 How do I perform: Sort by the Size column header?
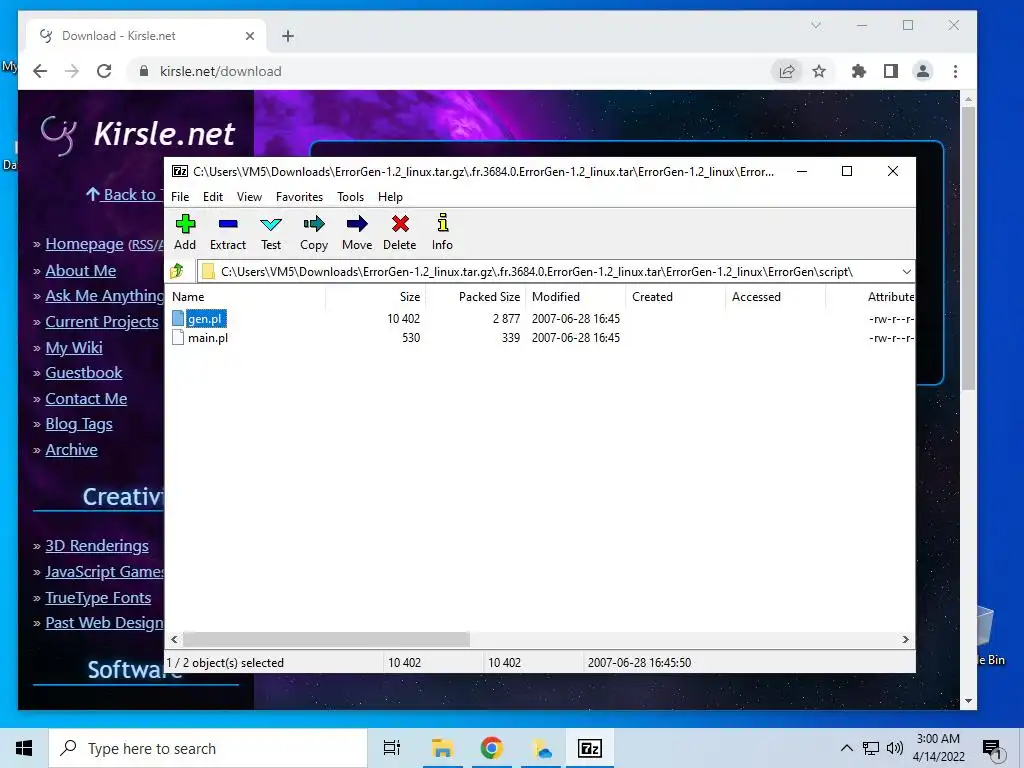376,296
